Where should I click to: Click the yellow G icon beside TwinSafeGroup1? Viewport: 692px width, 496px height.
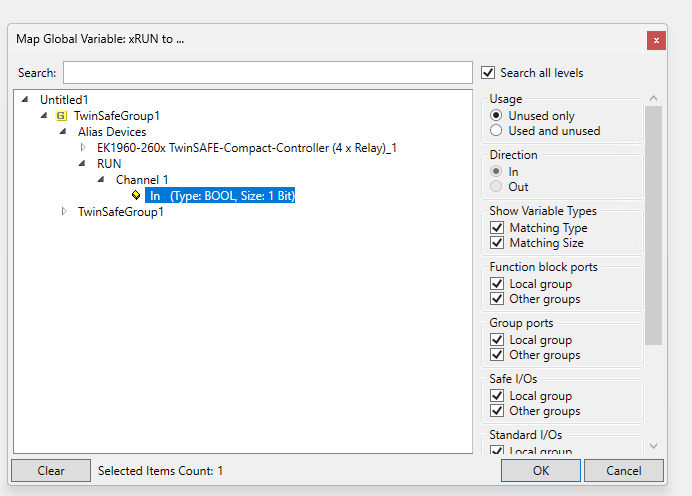click(61, 116)
